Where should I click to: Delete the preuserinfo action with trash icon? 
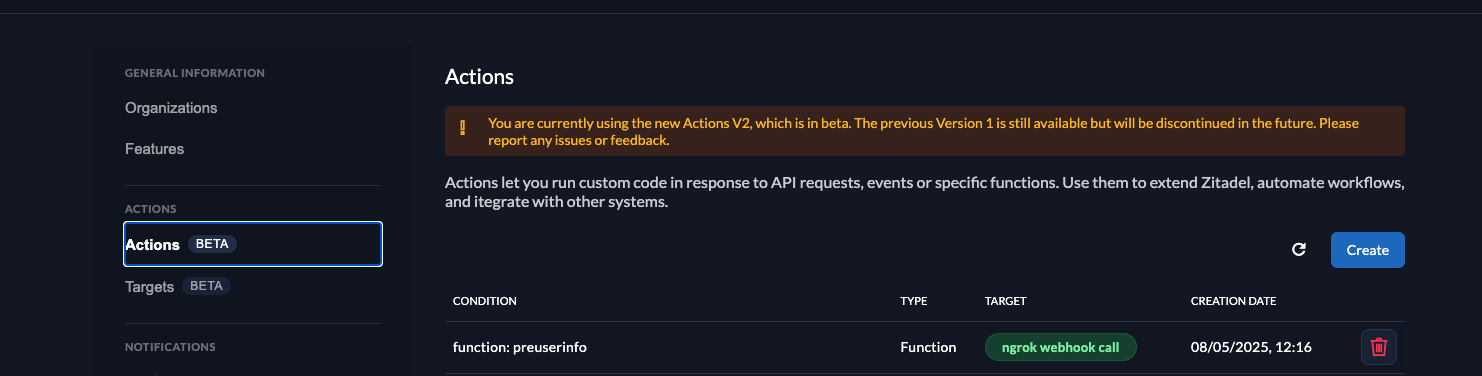coord(1379,347)
